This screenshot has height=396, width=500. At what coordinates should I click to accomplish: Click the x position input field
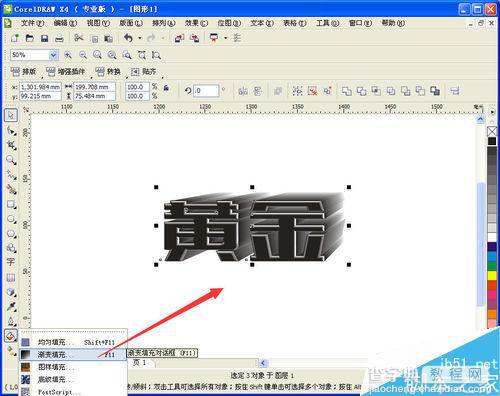(40, 87)
